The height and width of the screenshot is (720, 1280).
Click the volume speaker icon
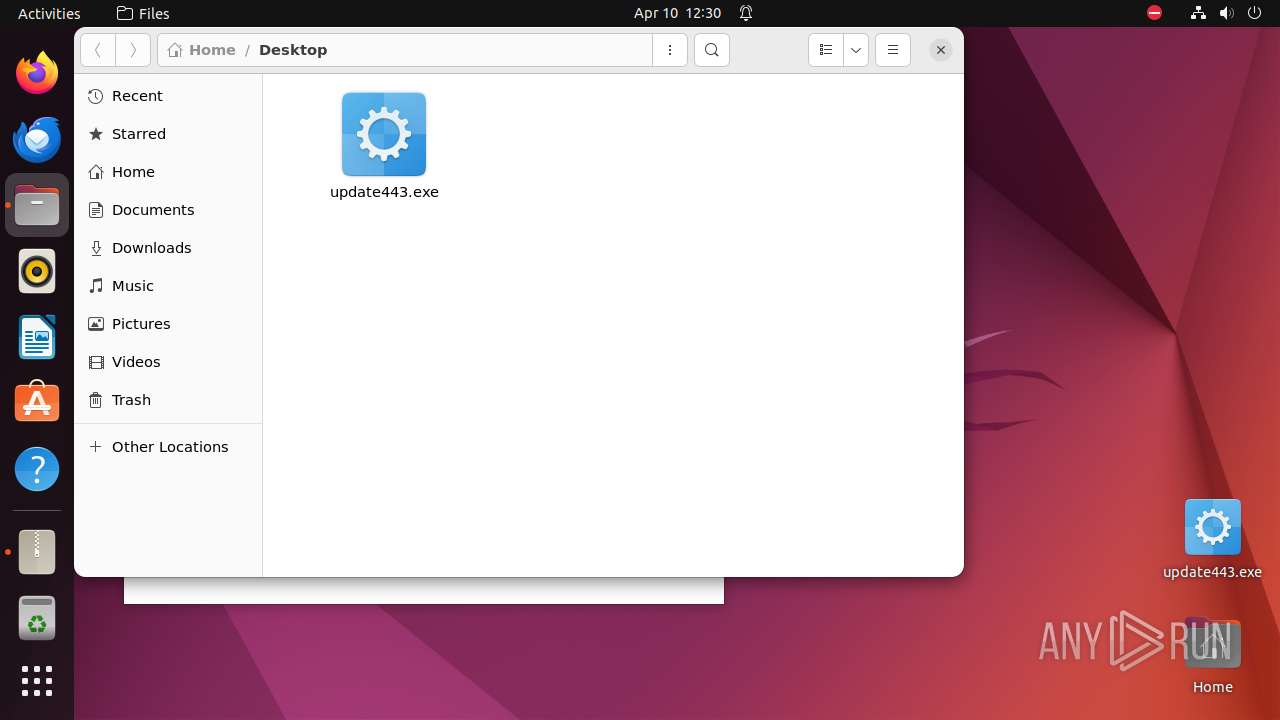point(1227,13)
